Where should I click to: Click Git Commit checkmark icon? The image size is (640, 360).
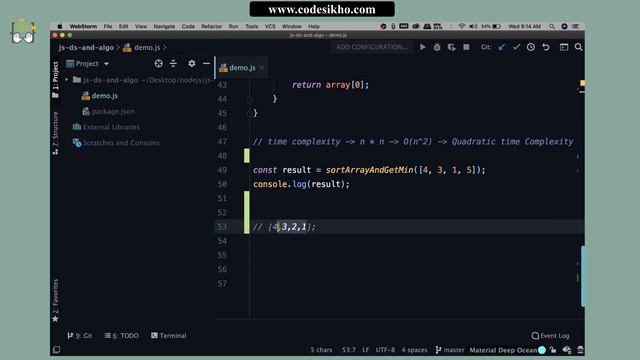click(x=516, y=47)
